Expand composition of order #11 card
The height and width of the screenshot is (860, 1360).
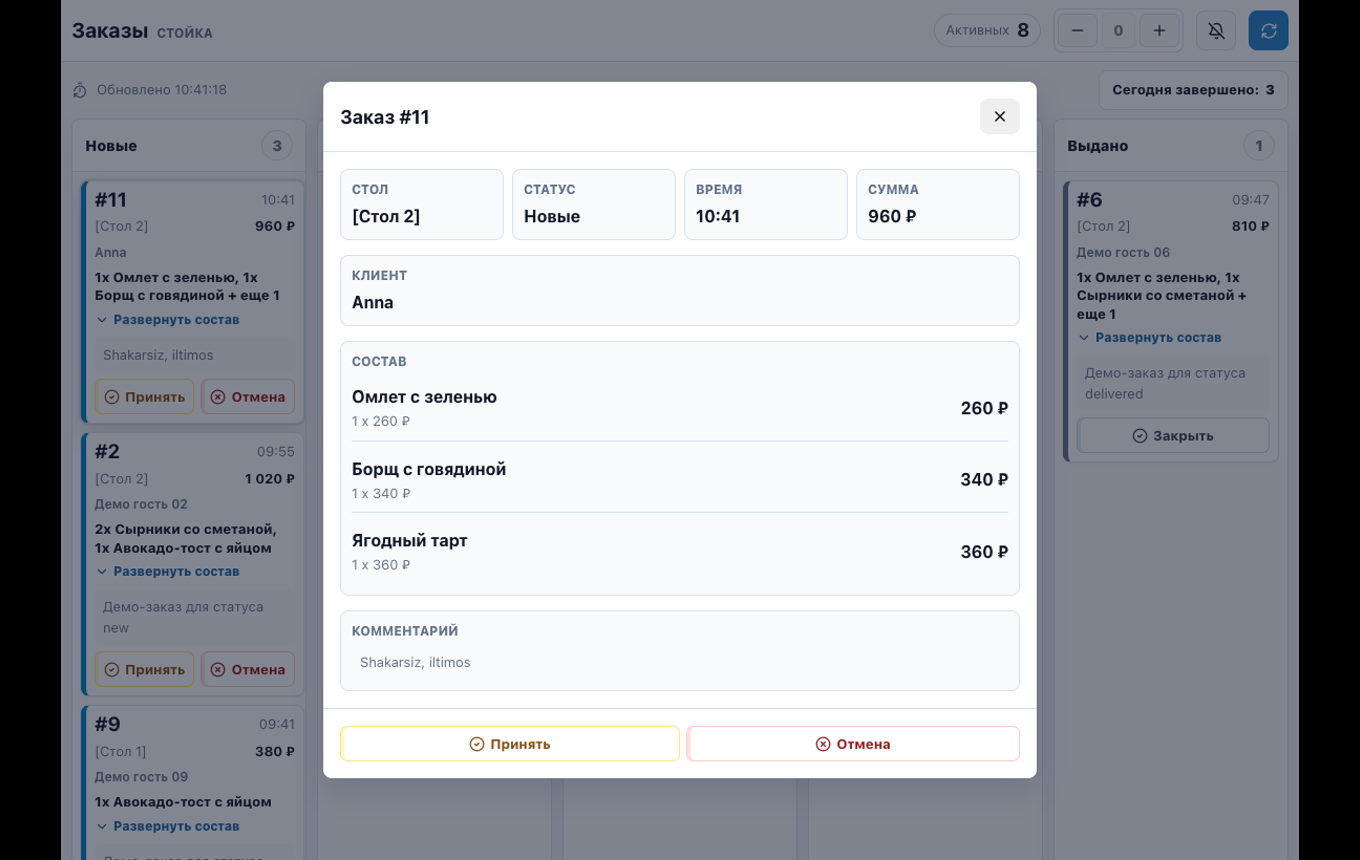[168, 320]
